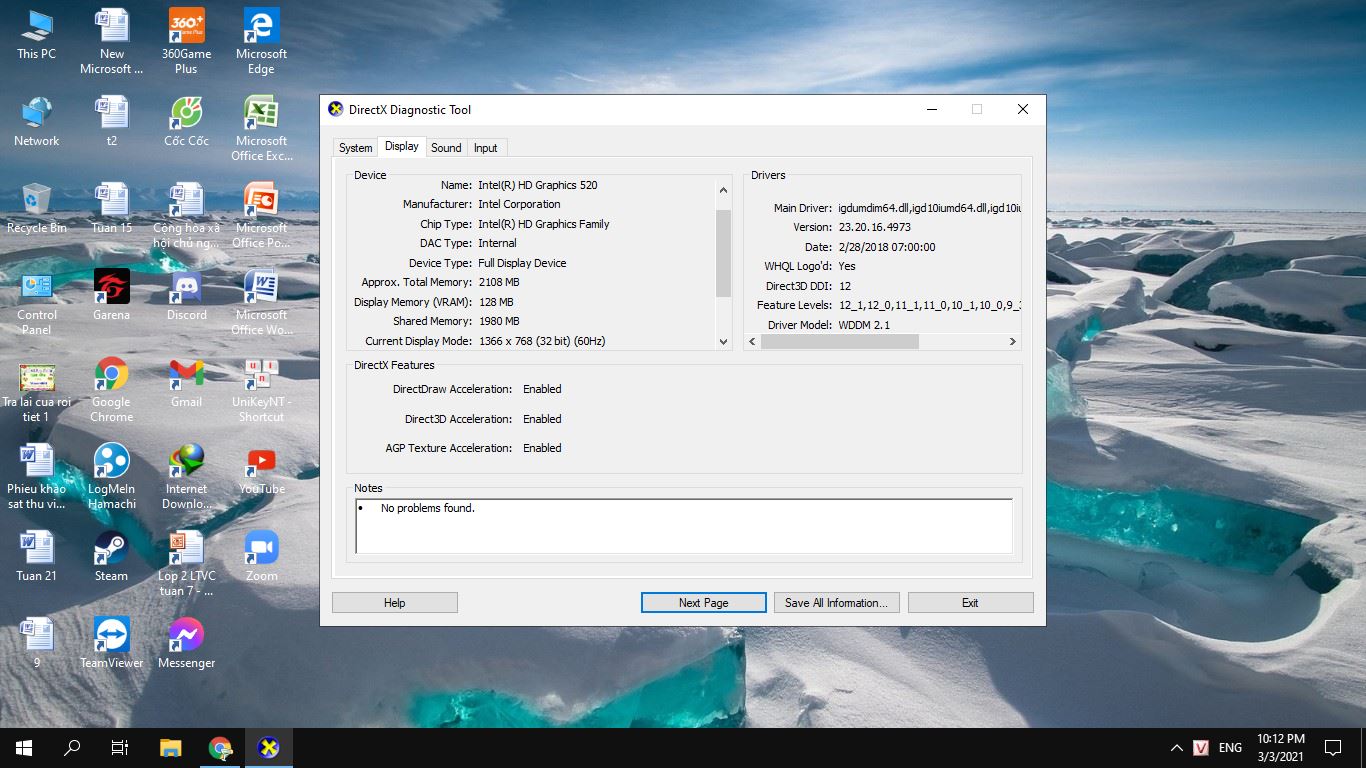
Task: Switch to the System tab
Action: (x=355, y=148)
